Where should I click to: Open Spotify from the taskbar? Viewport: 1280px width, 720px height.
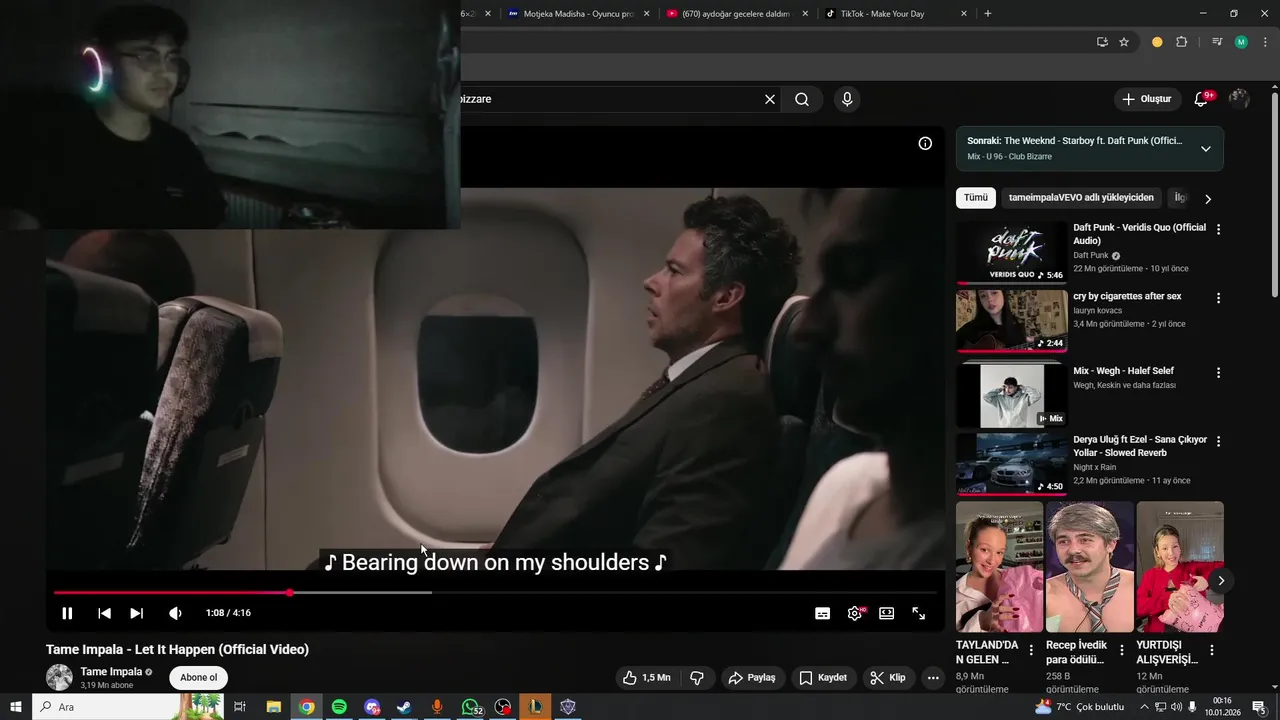coord(339,707)
